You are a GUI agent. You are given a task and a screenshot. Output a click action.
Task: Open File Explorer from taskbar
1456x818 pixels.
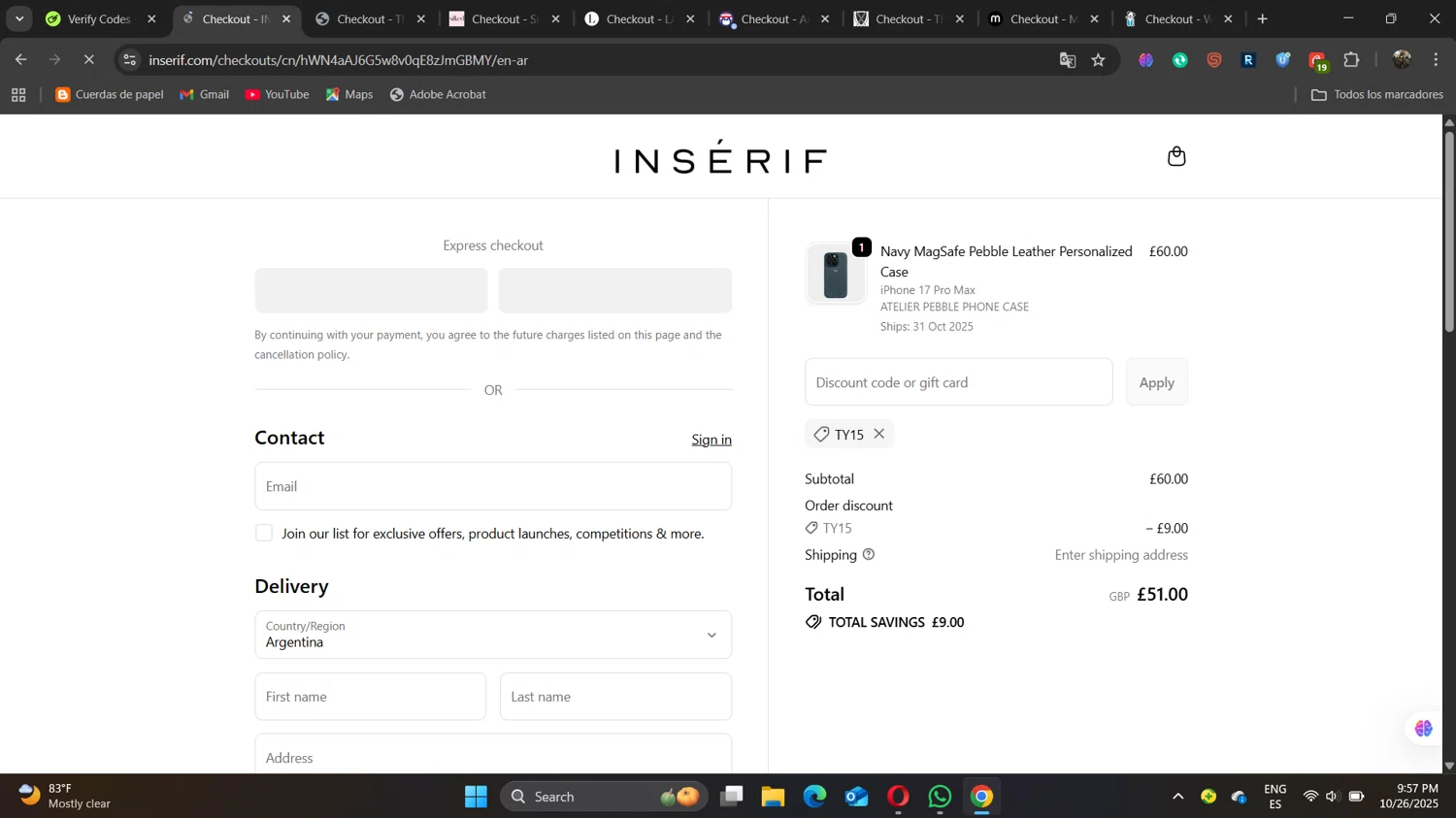(x=773, y=797)
